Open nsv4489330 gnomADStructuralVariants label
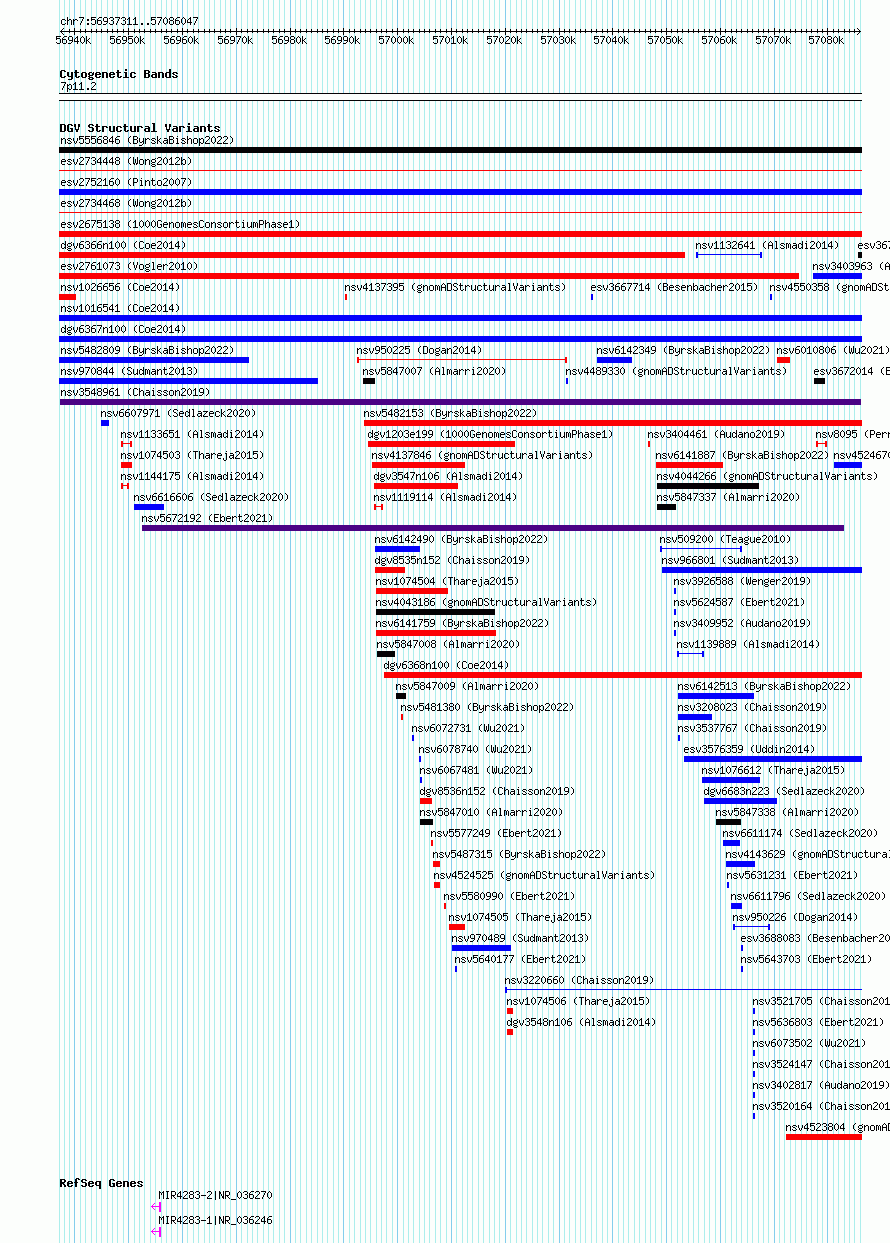 [x=676, y=371]
